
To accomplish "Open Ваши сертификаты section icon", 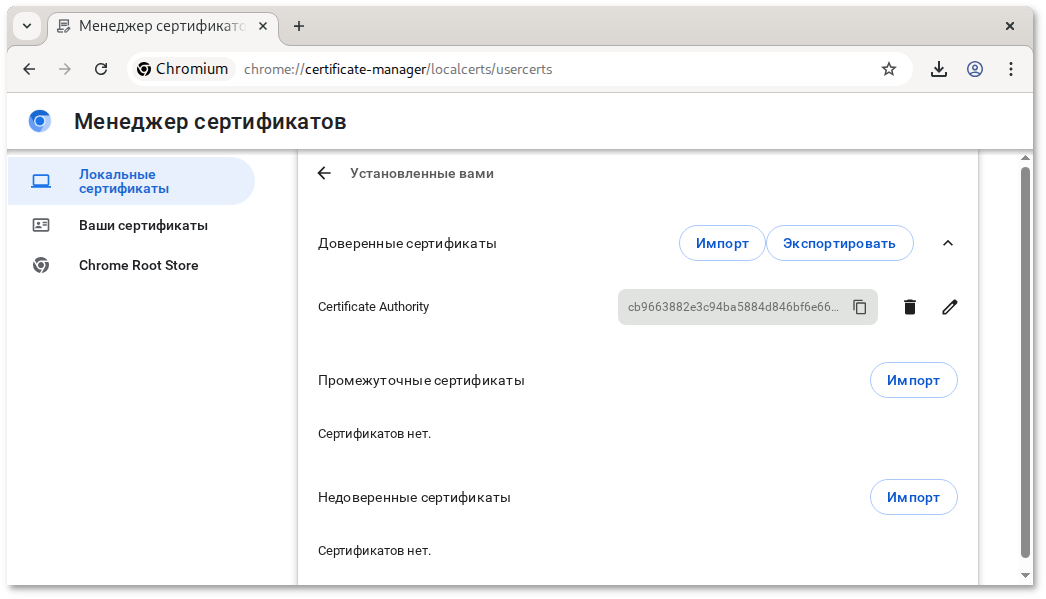I will (41, 225).
